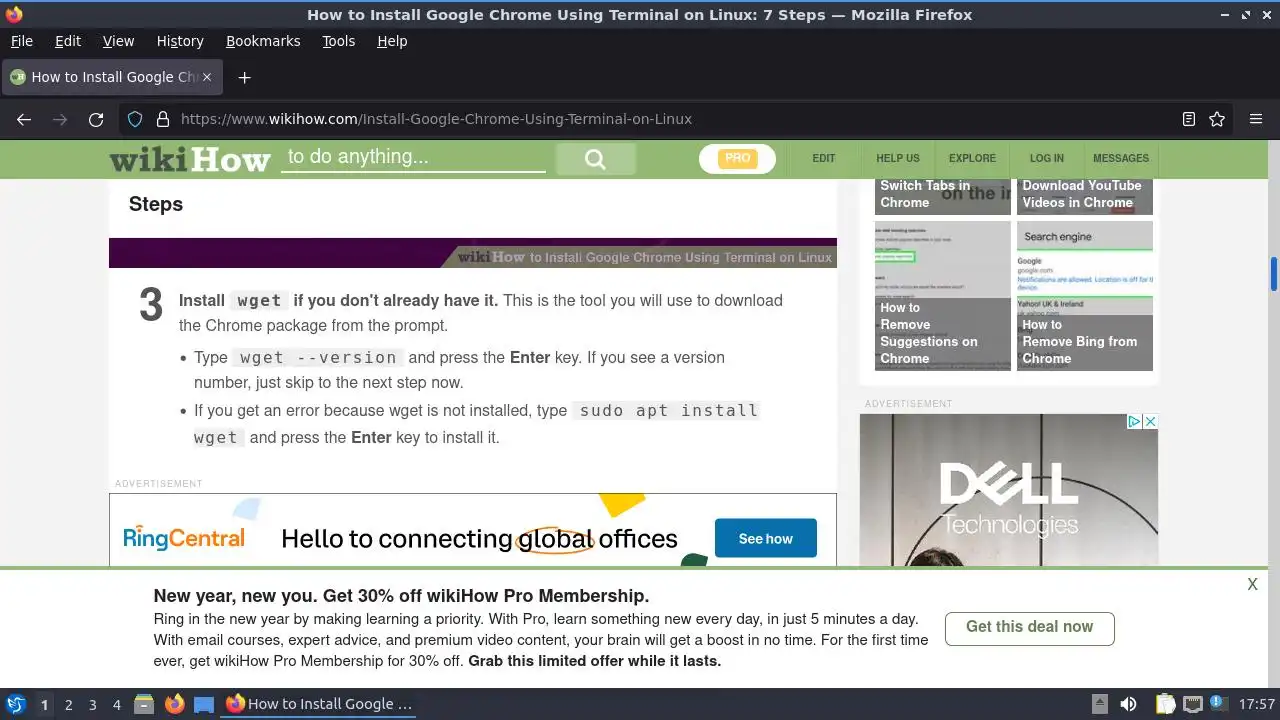Open the History menu
The width and height of the screenshot is (1280, 720).
pyautogui.click(x=180, y=41)
